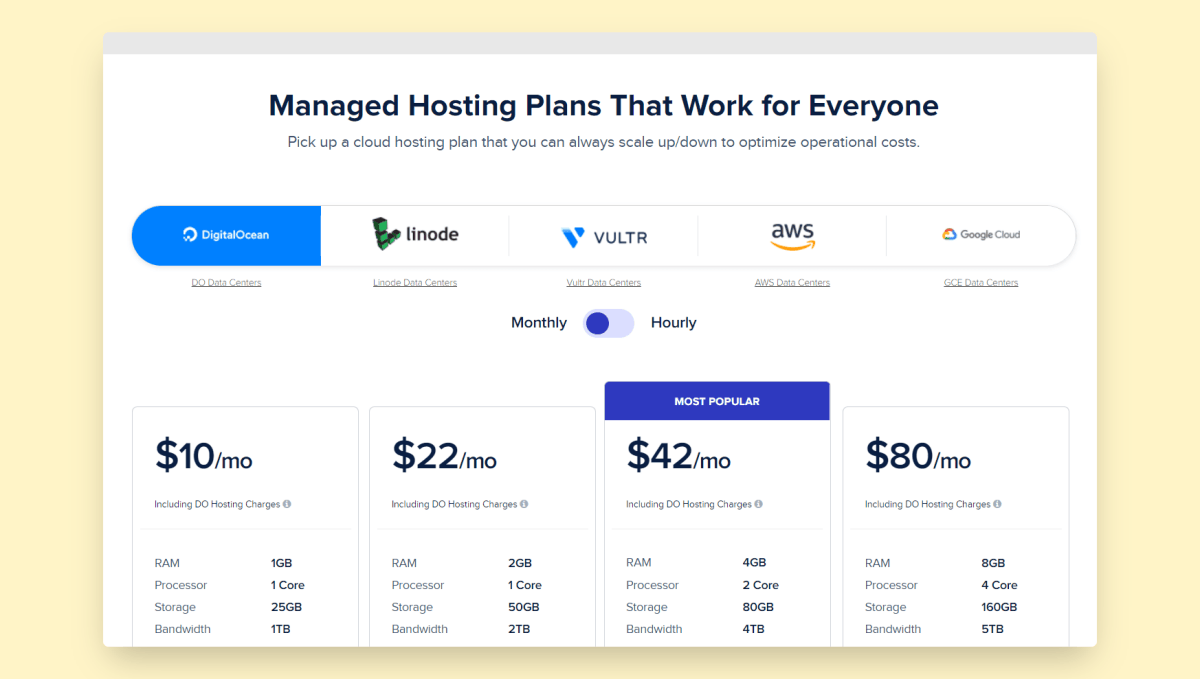
Task: Click the 160GB storage value
Action: tap(1000, 607)
